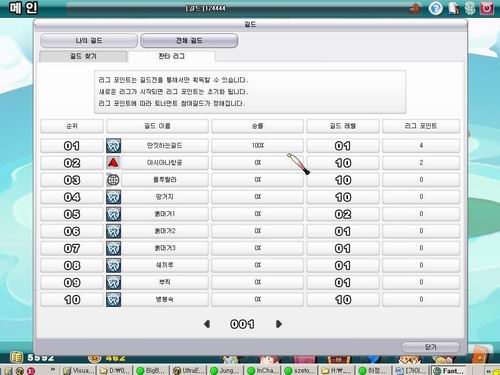This screenshot has height=375, width=500.
Task: Click guild emblem in rank 06 row
Action: point(113,231)
